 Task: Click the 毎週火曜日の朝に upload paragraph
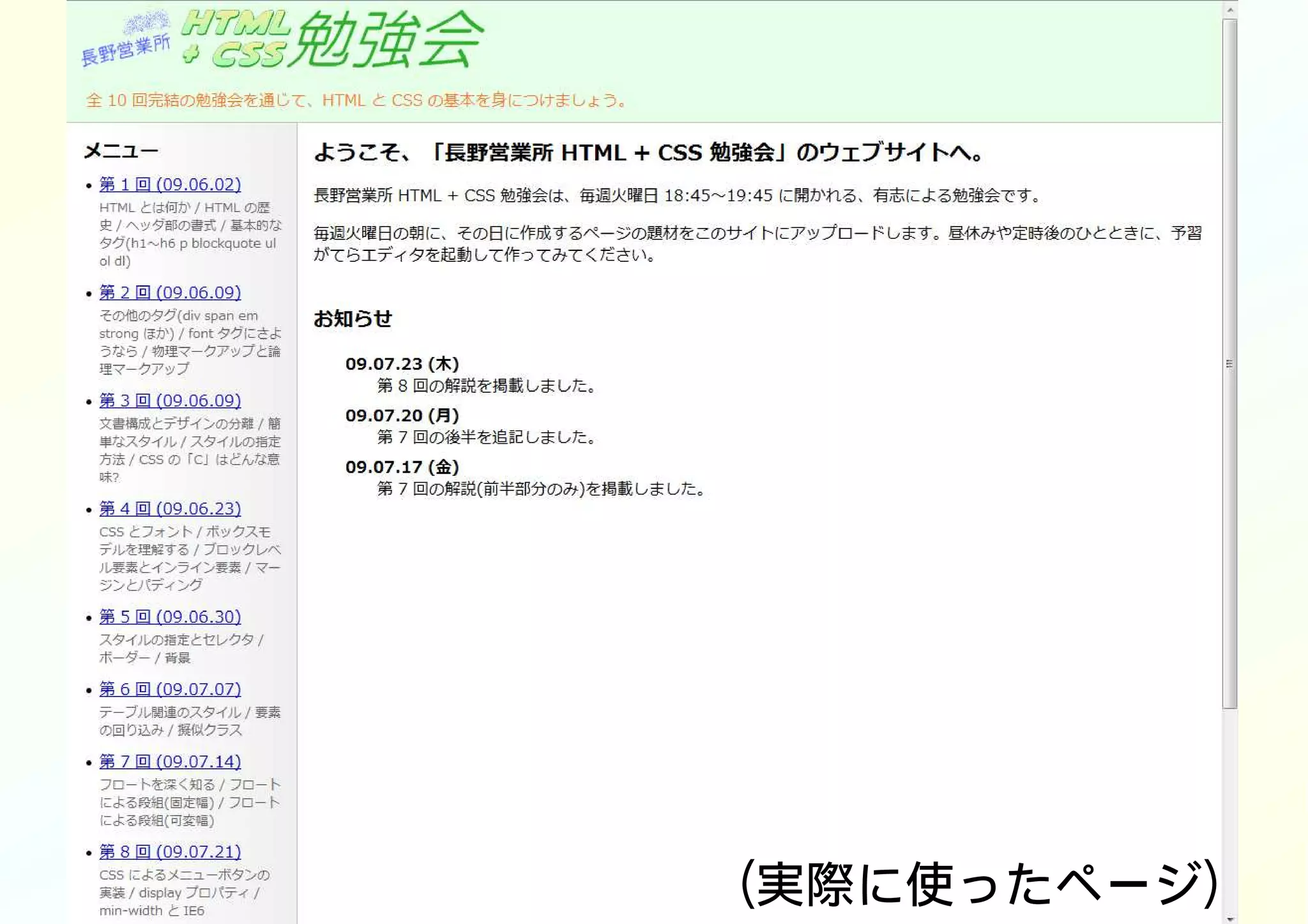(x=757, y=244)
